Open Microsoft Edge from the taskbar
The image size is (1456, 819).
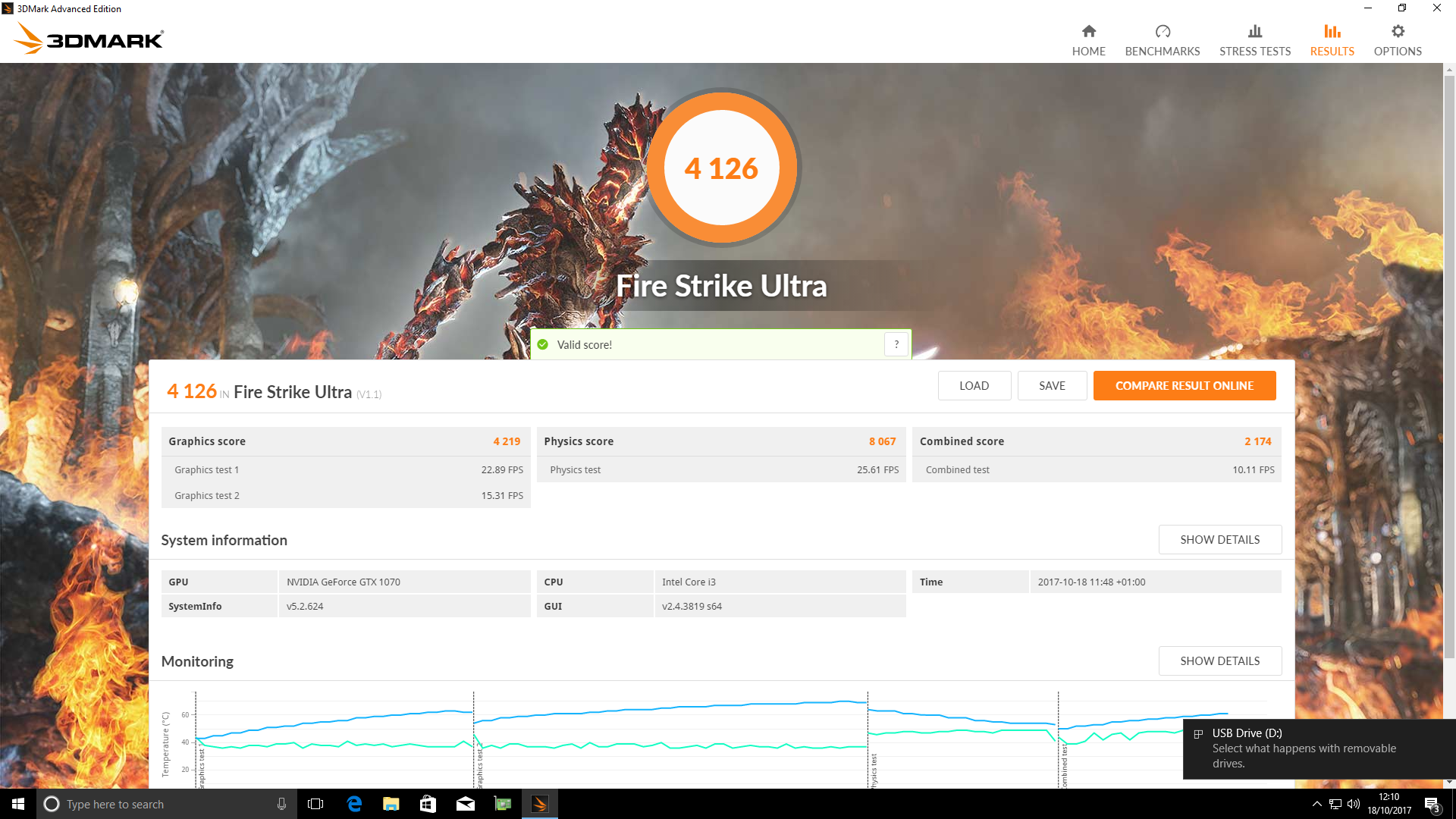point(354,804)
